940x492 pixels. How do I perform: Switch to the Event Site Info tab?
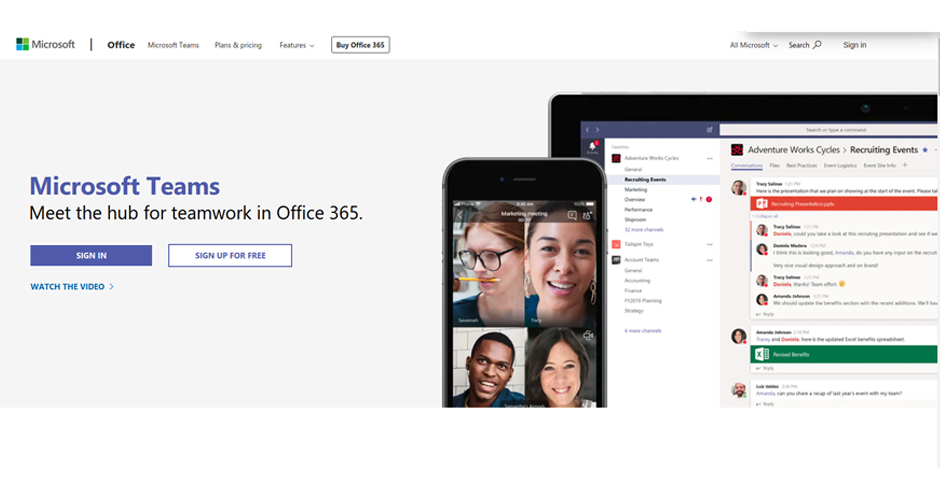[879, 165]
